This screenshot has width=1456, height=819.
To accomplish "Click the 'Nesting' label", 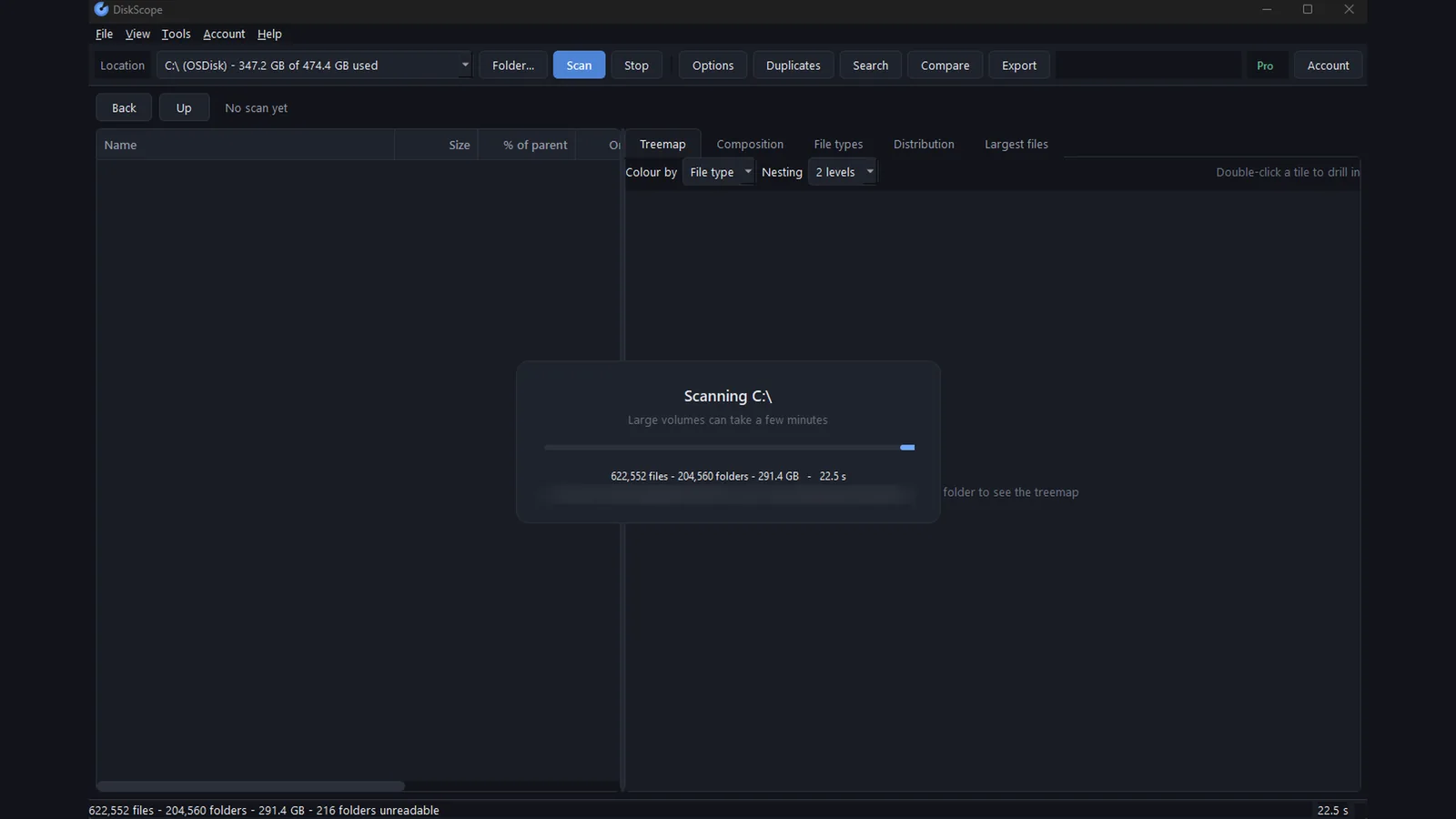I will [x=782, y=172].
